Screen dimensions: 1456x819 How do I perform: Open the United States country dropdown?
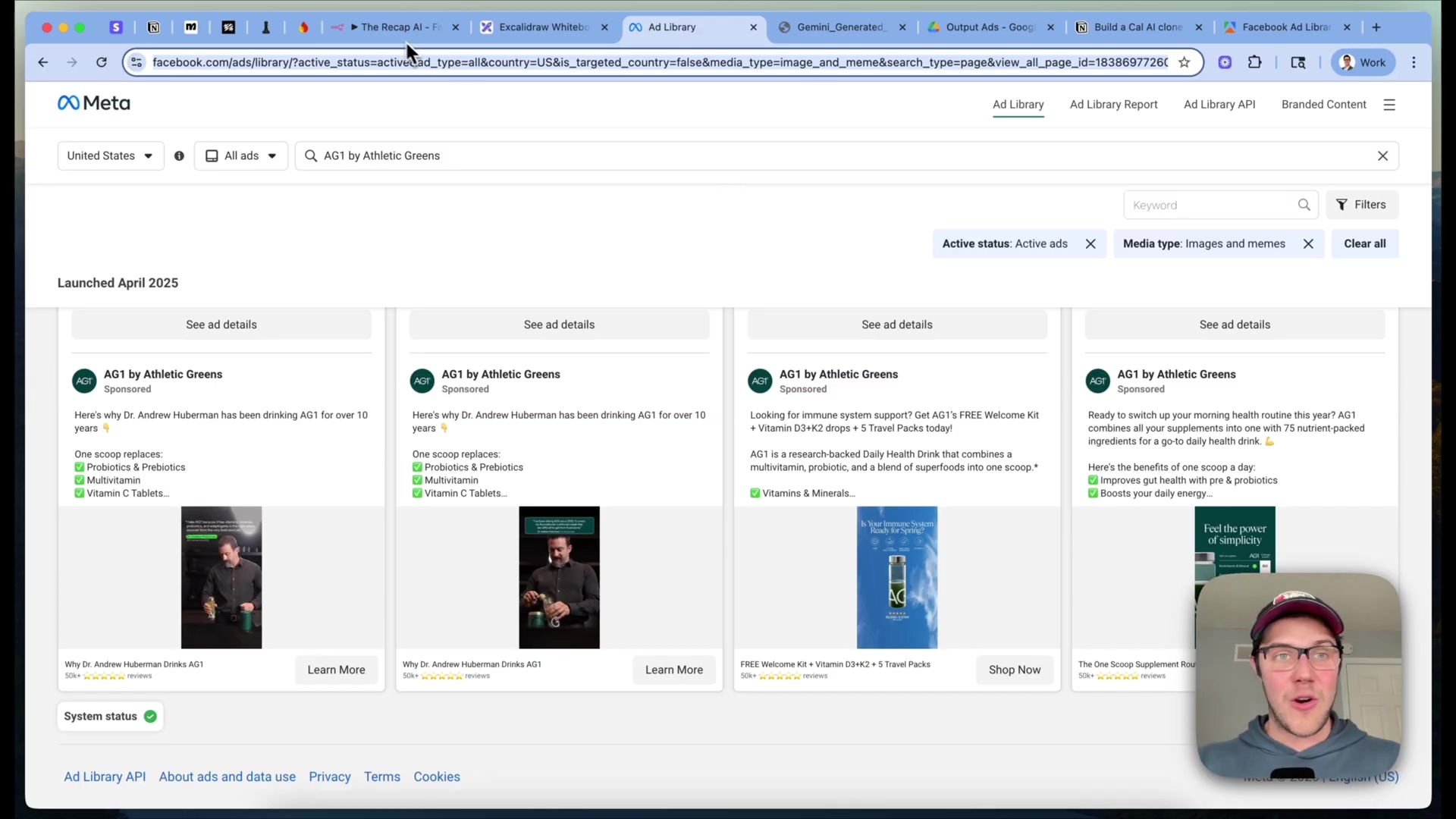pos(111,156)
